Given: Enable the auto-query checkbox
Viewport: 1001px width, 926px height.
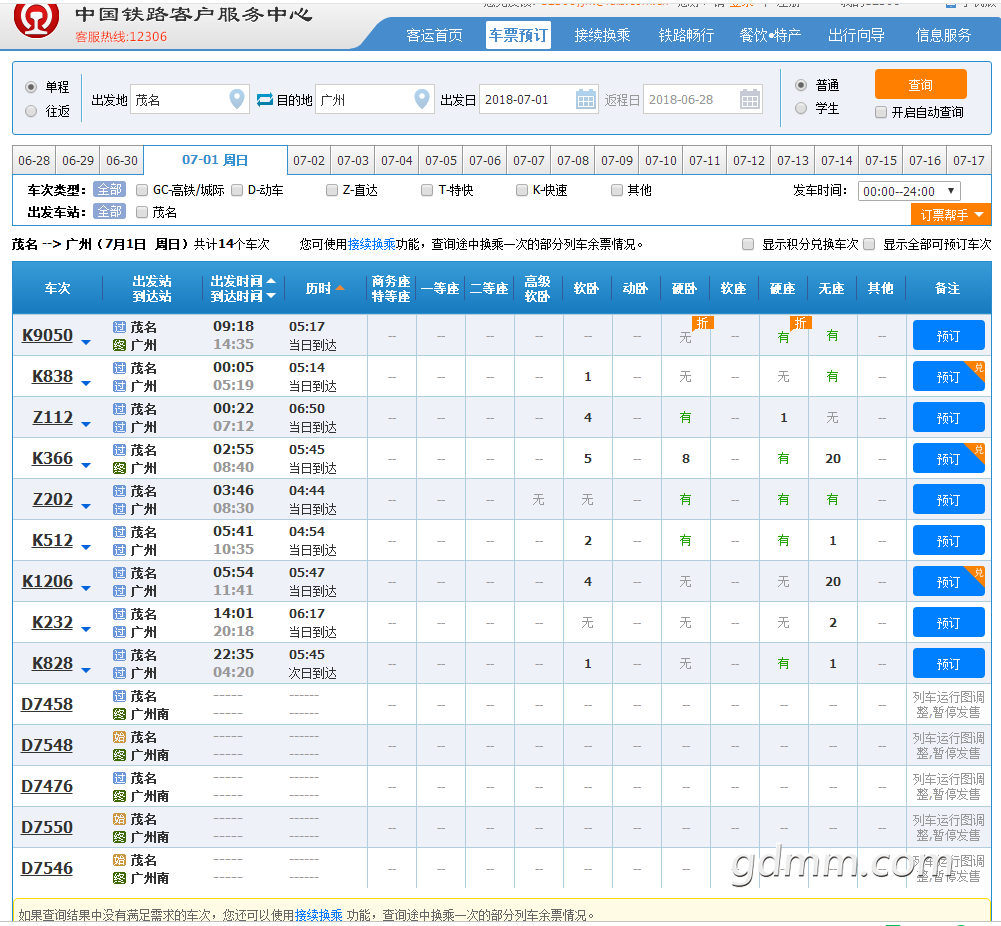Looking at the screenshot, I should coord(881,112).
